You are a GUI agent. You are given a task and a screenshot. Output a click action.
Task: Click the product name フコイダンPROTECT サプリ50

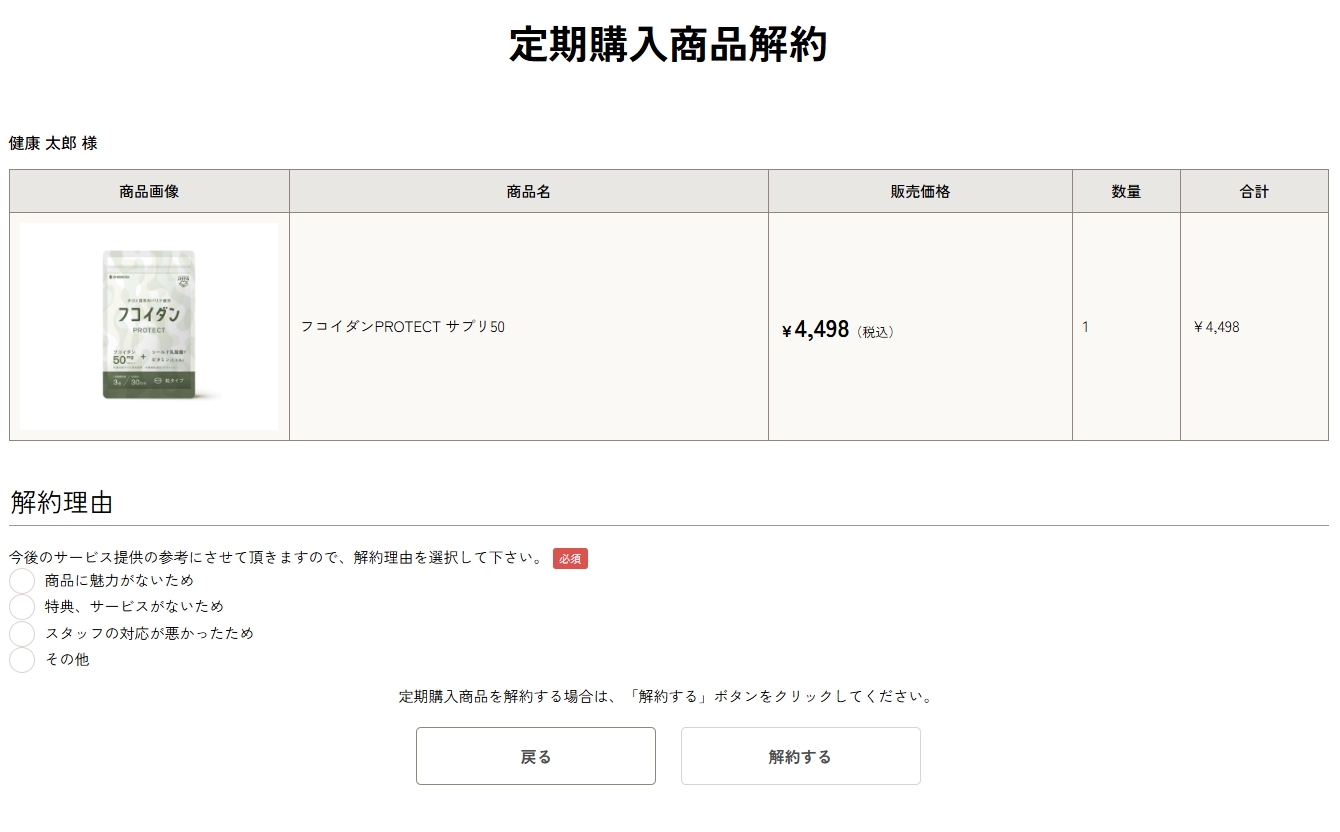404,326
